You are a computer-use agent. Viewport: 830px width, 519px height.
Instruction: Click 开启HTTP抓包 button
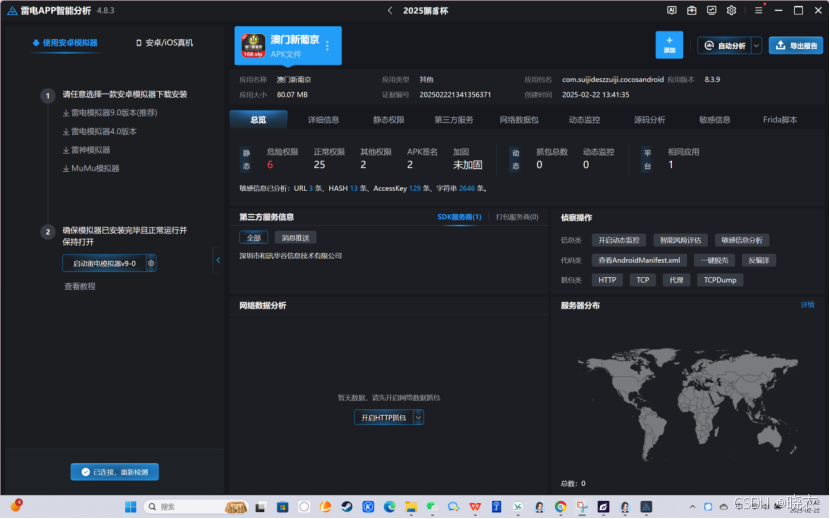point(384,418)
